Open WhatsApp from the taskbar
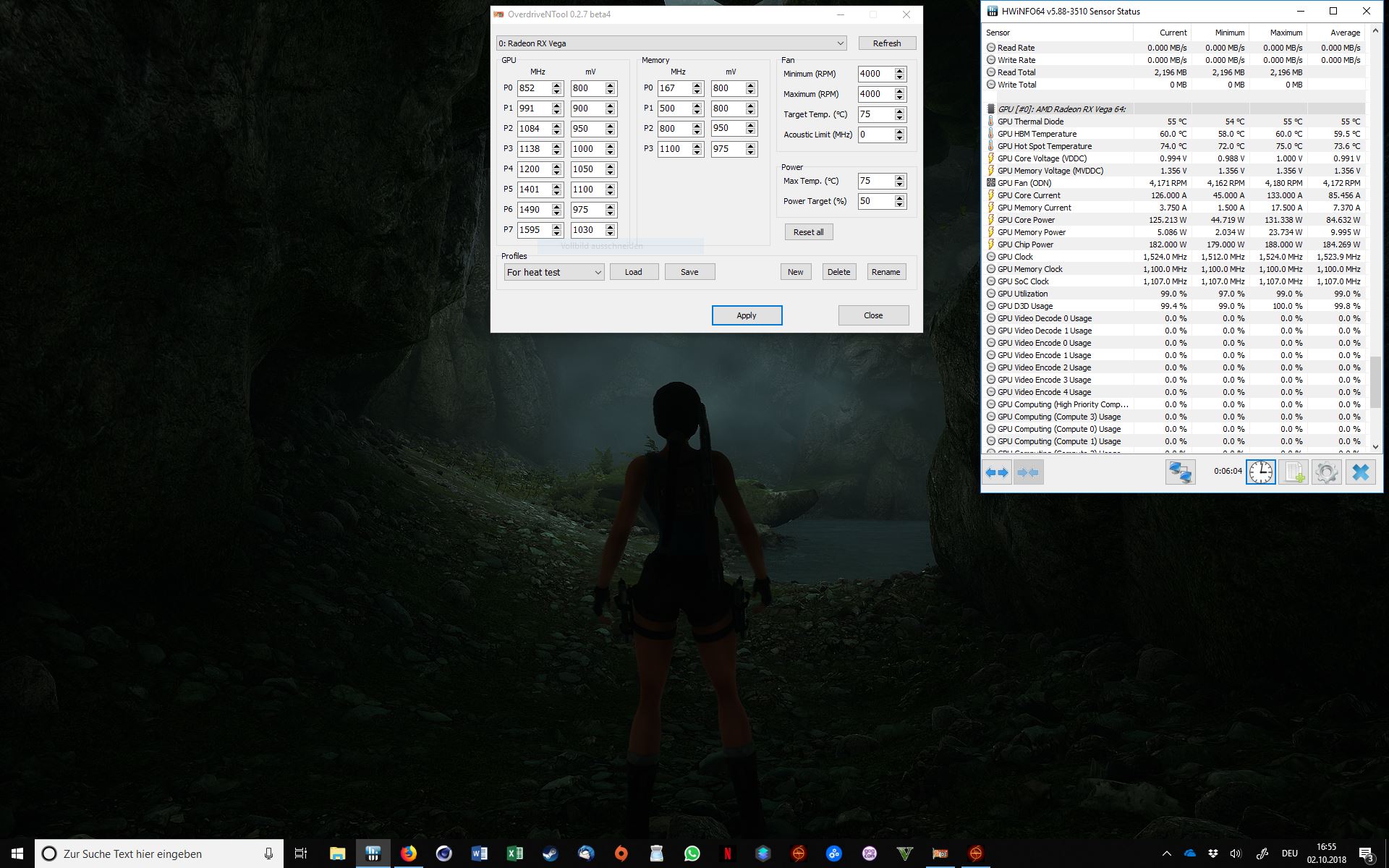Viewport: 1389px width, 868px height. (692, 854)
